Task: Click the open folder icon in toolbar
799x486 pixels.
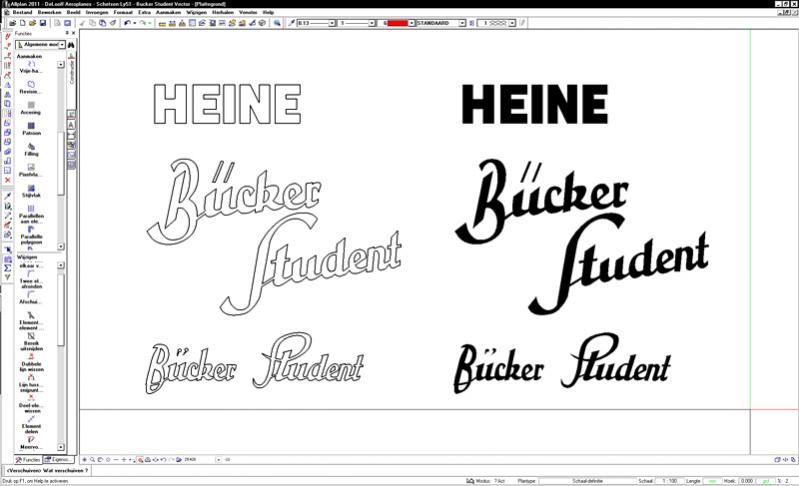Action: (32, 23)
